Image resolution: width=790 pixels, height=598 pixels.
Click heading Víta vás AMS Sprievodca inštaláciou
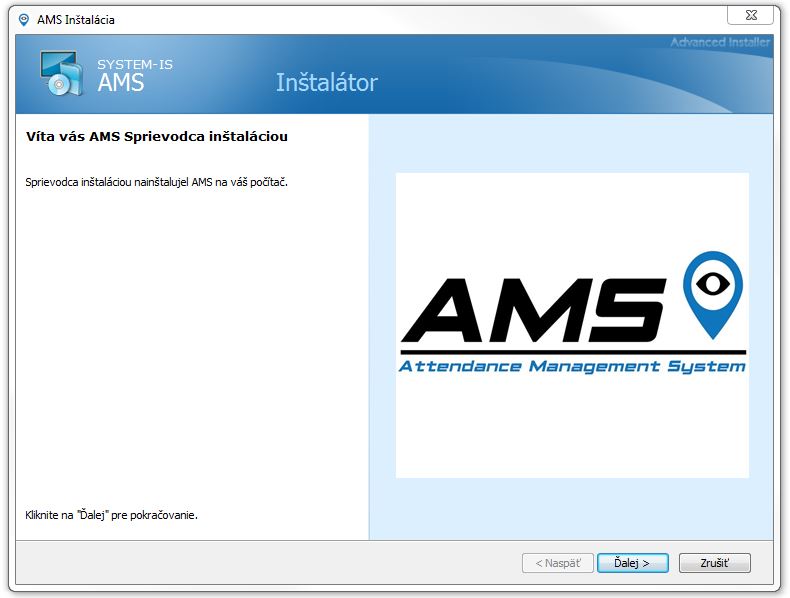(157, 137)
